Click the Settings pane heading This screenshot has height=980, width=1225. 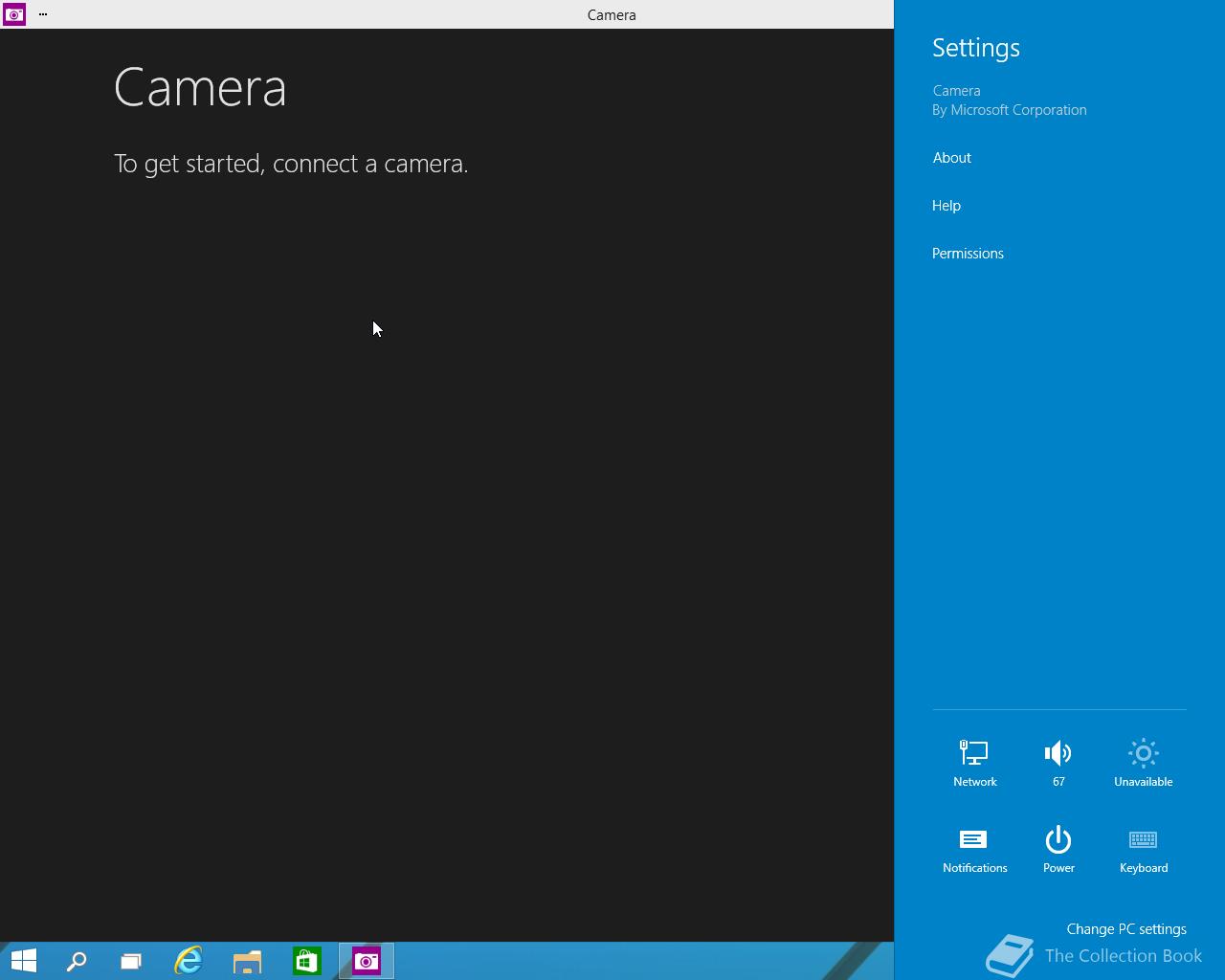click(x=976, y=48)
